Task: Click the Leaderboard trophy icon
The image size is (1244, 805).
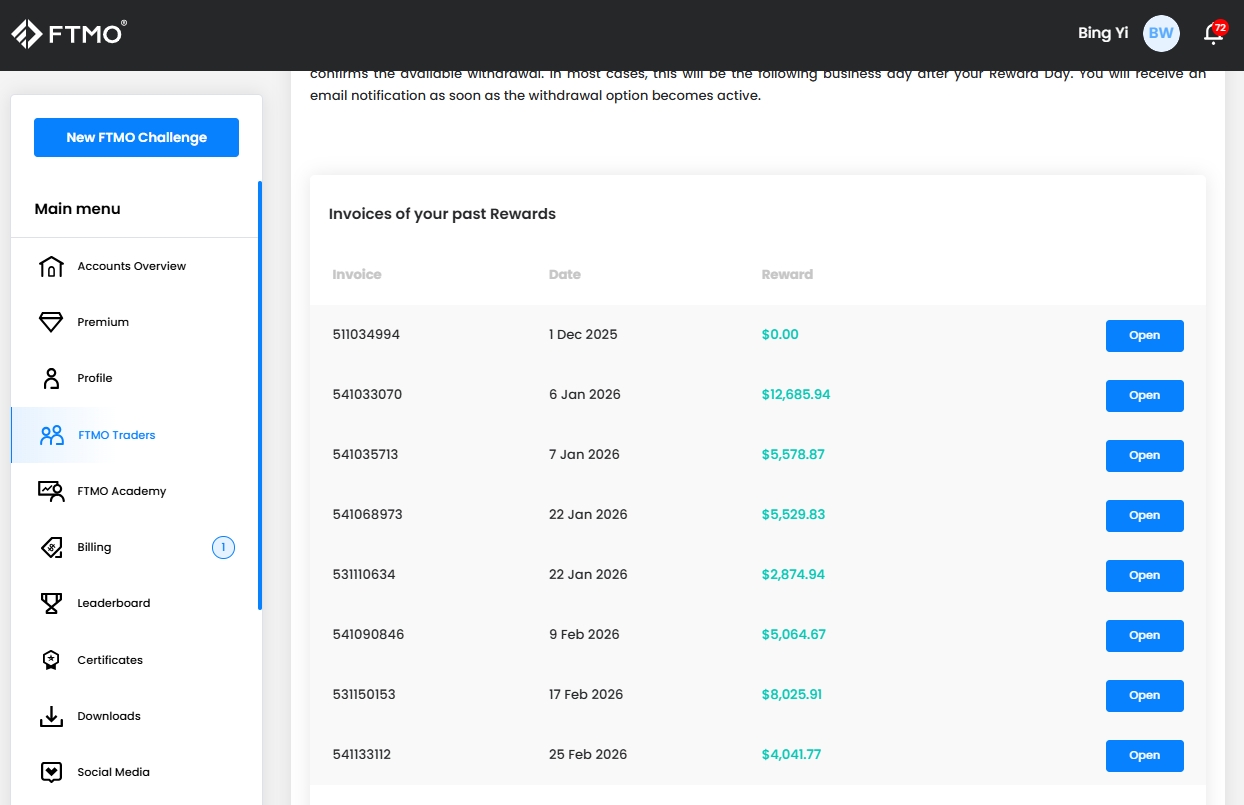Action: point(51,604)
